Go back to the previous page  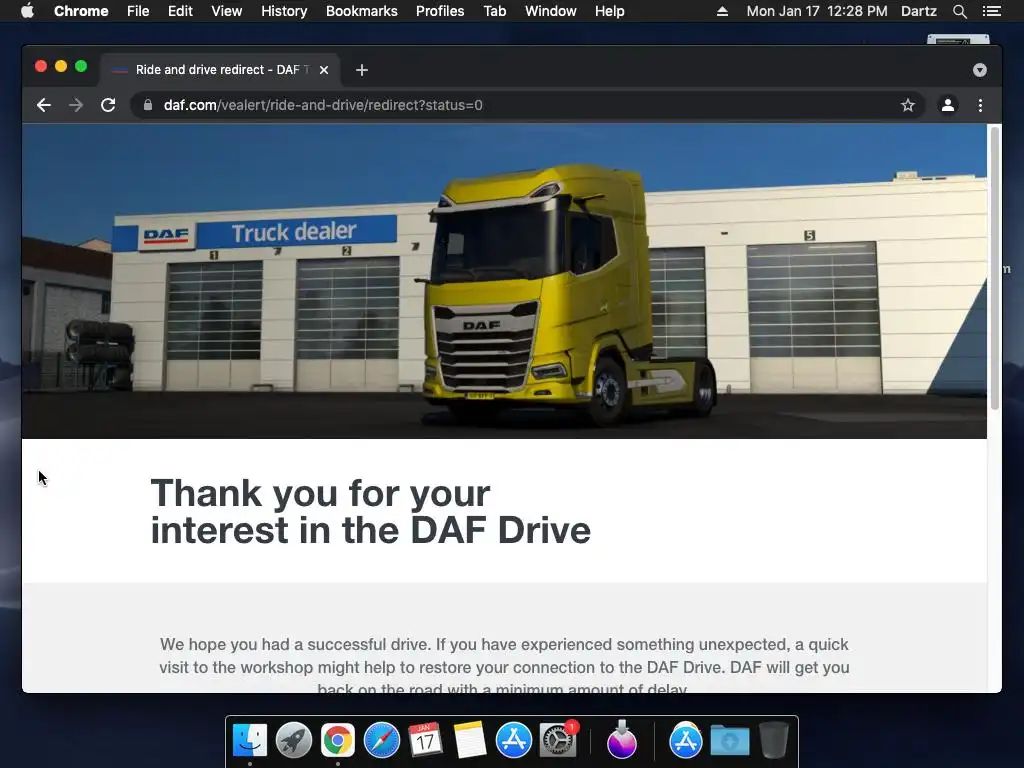pyautogui.click(x=44, y=105)
